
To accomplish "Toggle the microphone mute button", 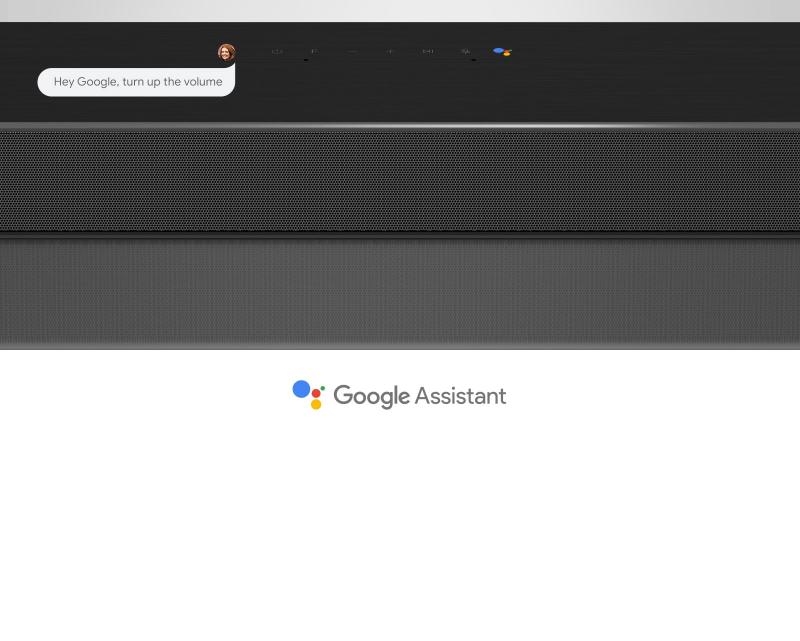I will [465, 52].
